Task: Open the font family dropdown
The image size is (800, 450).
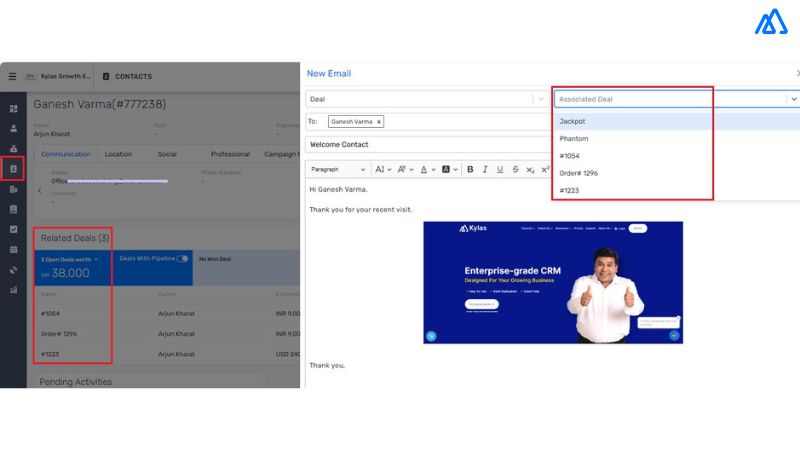Action: click(405, 169)
